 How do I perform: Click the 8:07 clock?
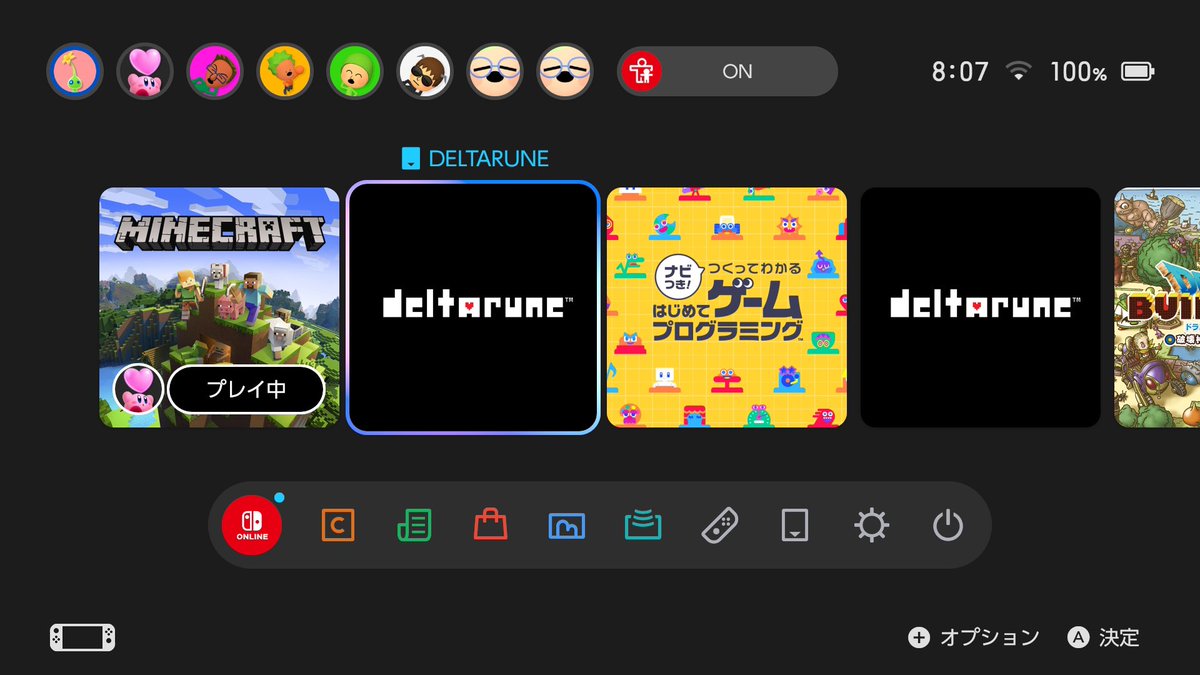(960, 71)
